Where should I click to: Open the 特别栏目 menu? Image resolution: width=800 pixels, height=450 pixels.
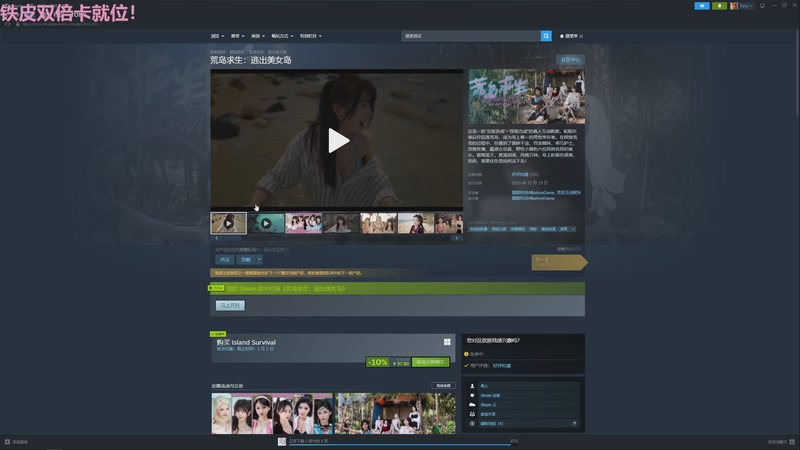[x=311, y=36]
